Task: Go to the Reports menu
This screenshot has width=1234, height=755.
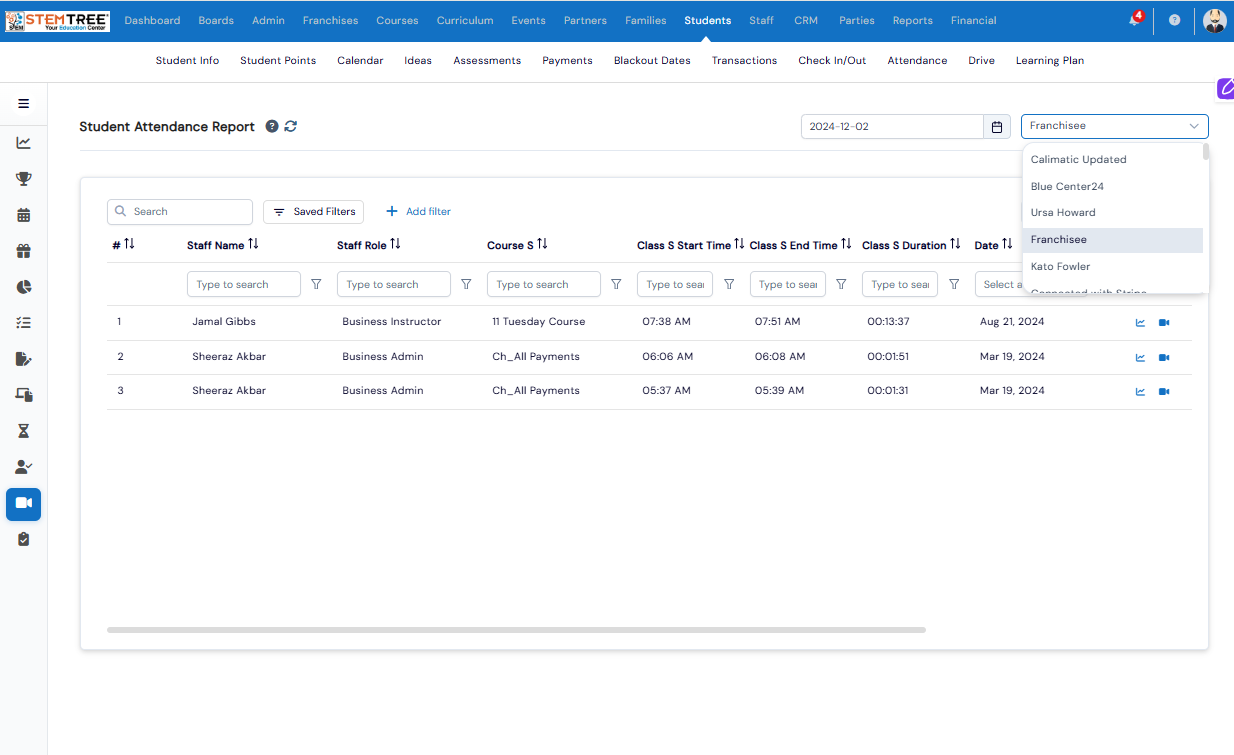Action: click(912, 21)
